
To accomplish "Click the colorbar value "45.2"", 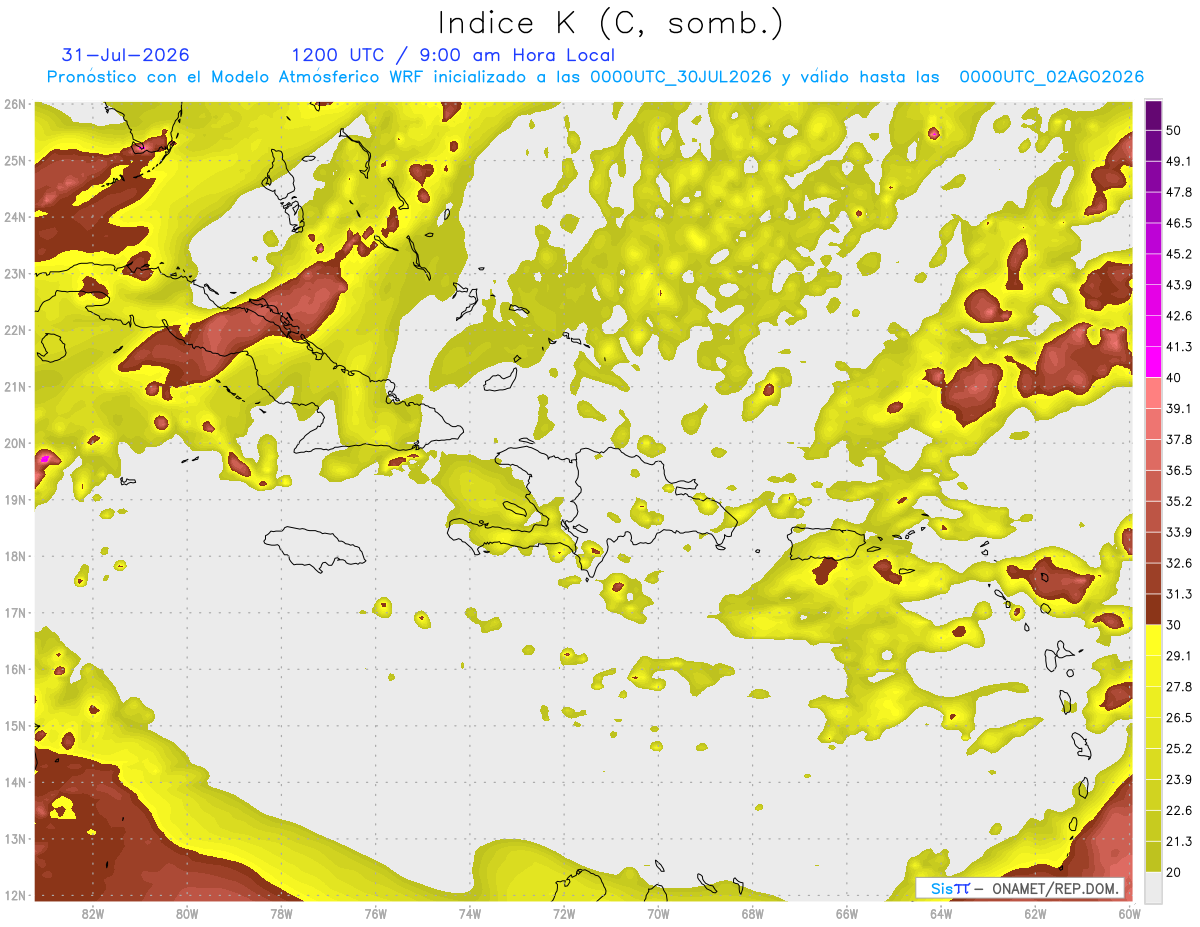I will 1179,254.
